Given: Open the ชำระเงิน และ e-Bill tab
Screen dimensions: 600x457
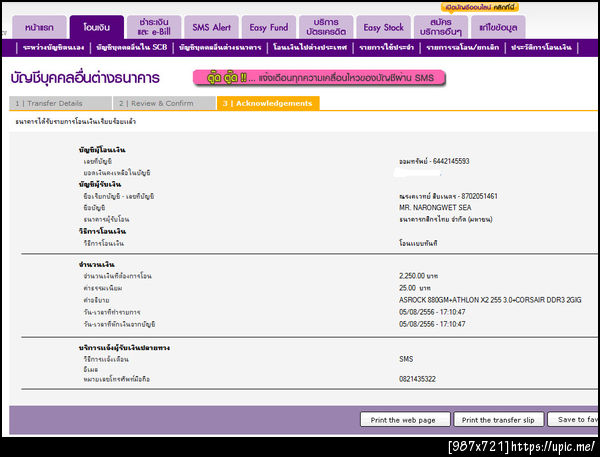Looking at the screenshot, I should click(x=154, y=27).
